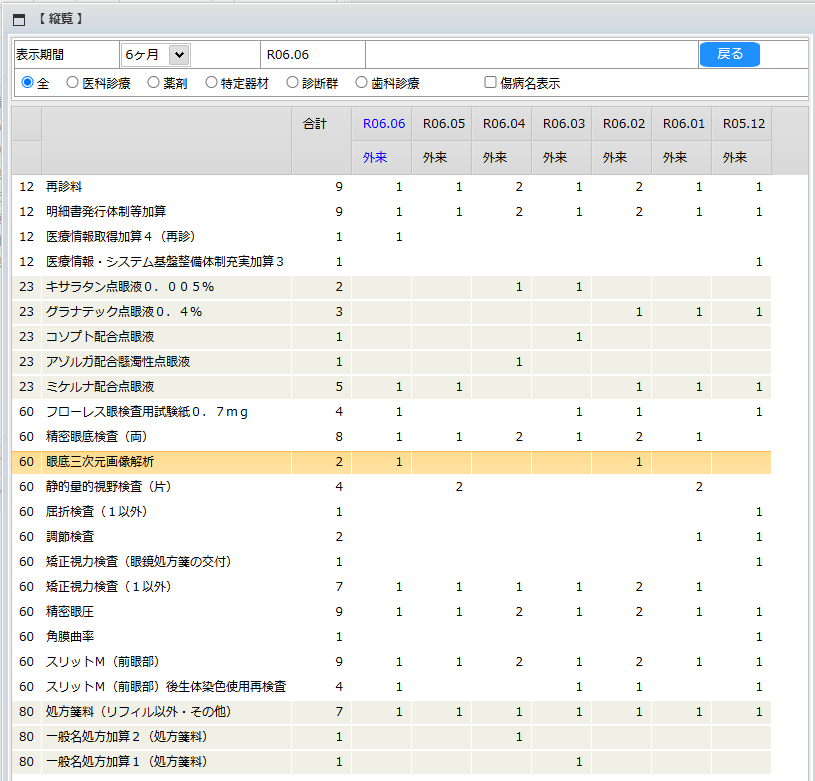Viewport: 815px width, 781px height.
Task: Click the R06.06 period input field
Action: (313, 55)
